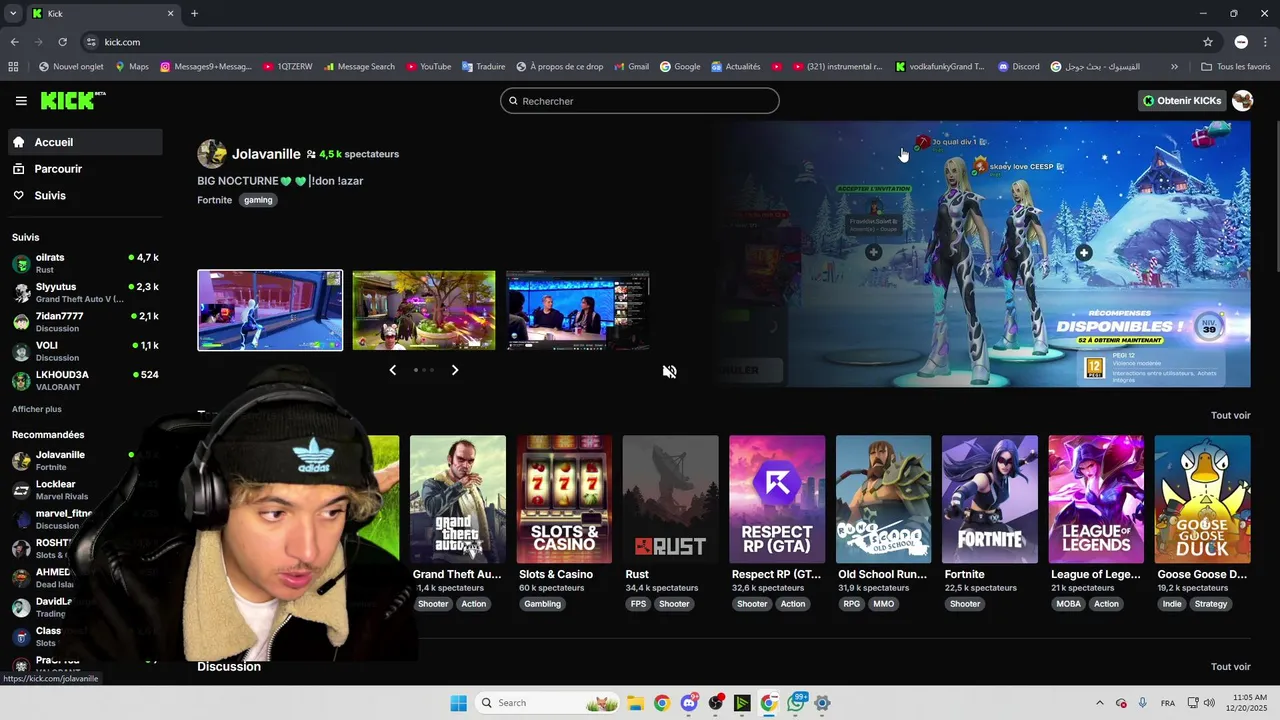1280x720 pixels.
Task: Click kick.com address bar
Action: (x=640, y=42)
